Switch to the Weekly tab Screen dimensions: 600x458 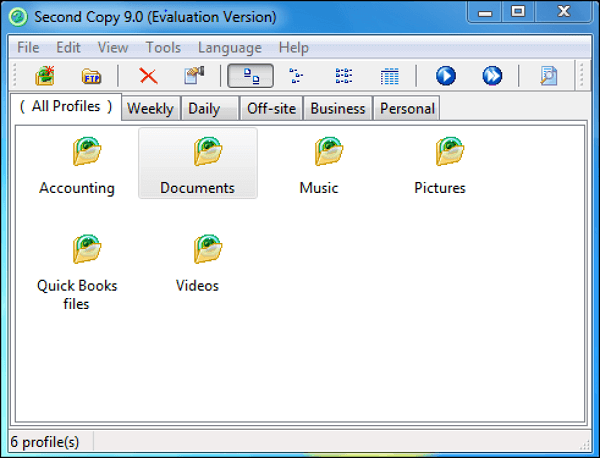(150, 108)
